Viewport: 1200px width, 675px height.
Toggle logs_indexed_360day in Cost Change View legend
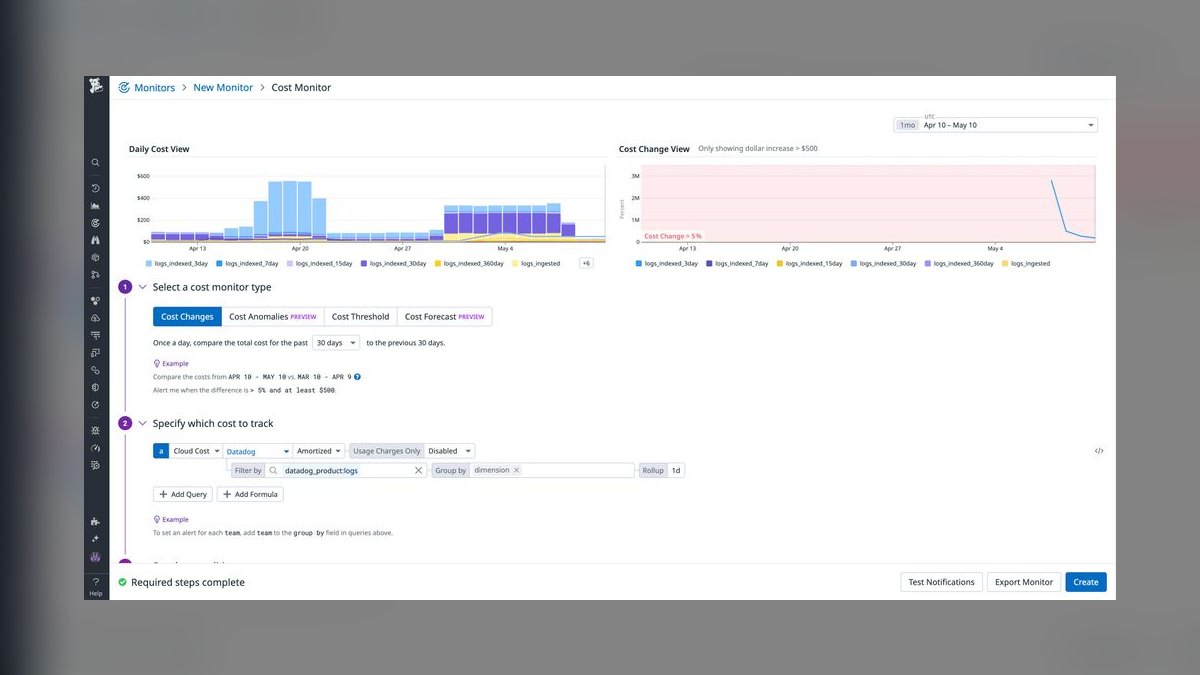point(960,263)
